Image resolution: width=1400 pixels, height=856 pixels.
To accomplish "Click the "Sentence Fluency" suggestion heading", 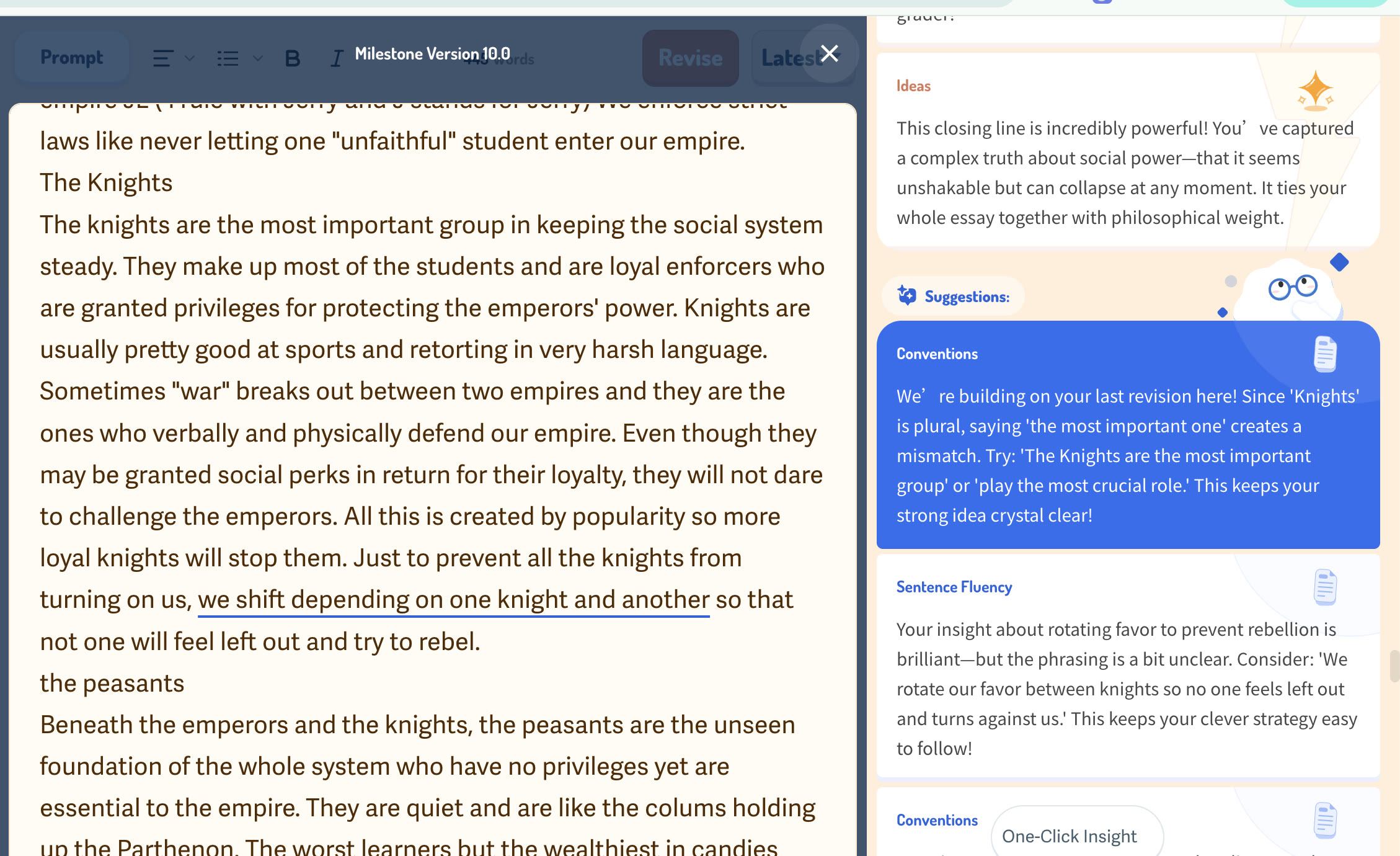I will pos(954,587).
